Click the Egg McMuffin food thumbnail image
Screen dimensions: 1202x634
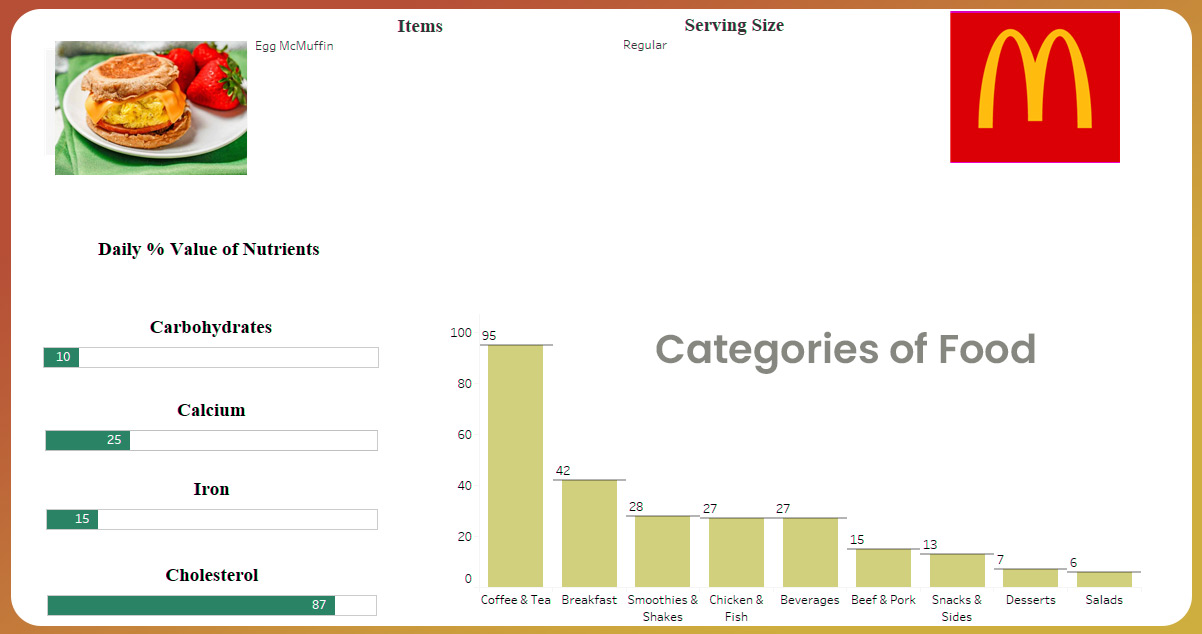tap(149, 107)
